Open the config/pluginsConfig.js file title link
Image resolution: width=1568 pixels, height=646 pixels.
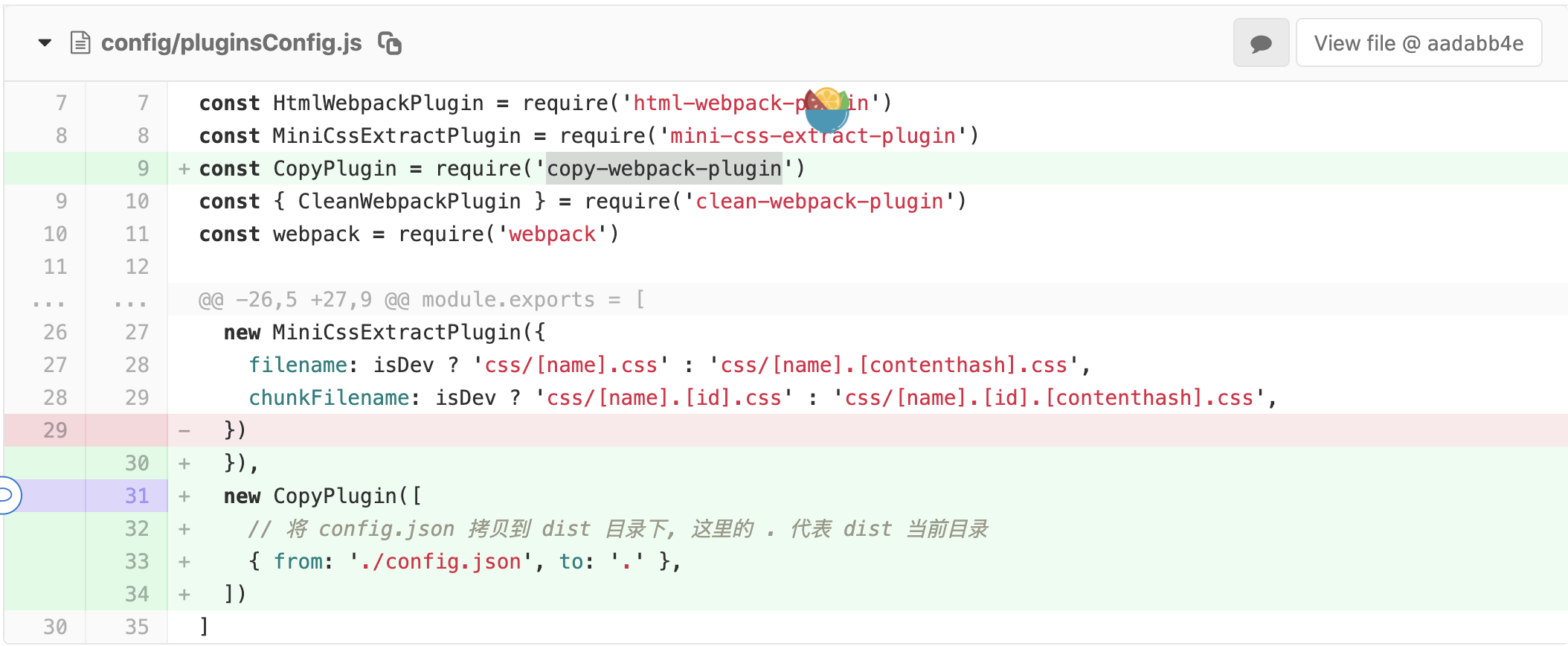(x=231, y=43)
